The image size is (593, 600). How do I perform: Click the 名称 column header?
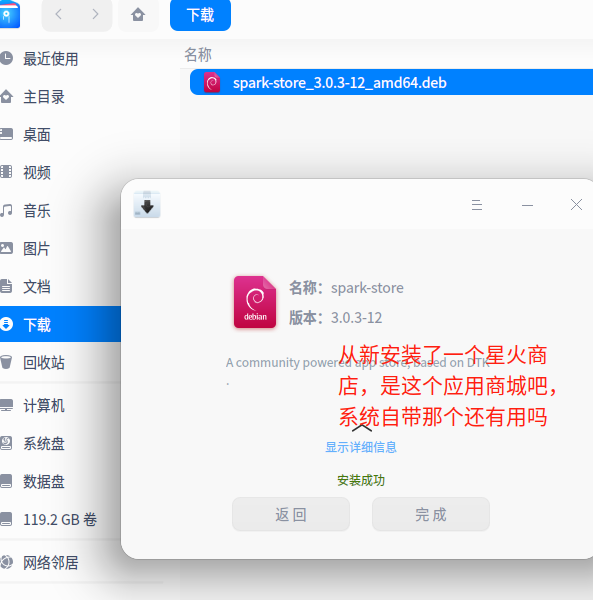coord(198,55)
